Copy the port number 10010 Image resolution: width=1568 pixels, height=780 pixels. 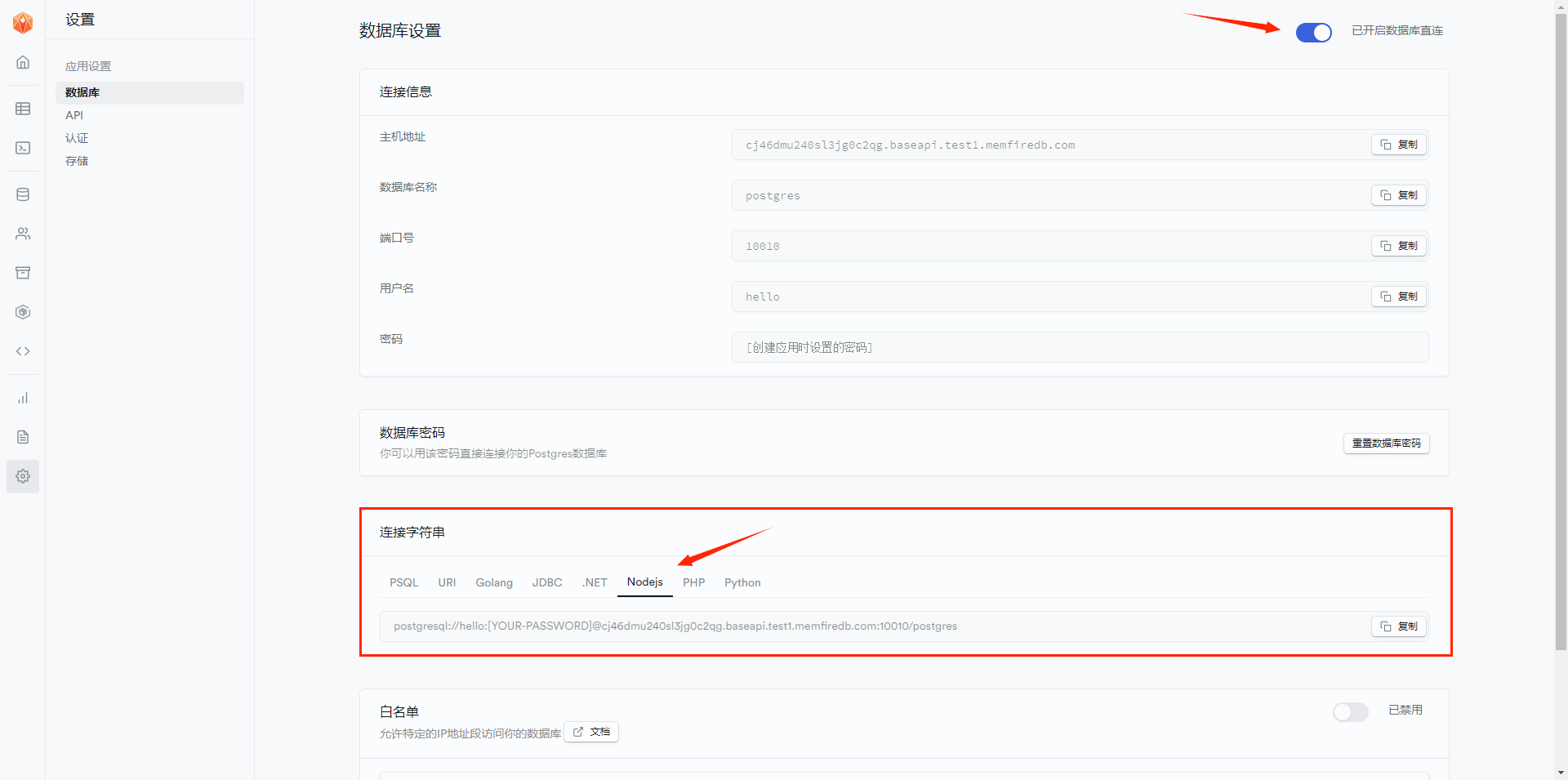click(1399, 246)
